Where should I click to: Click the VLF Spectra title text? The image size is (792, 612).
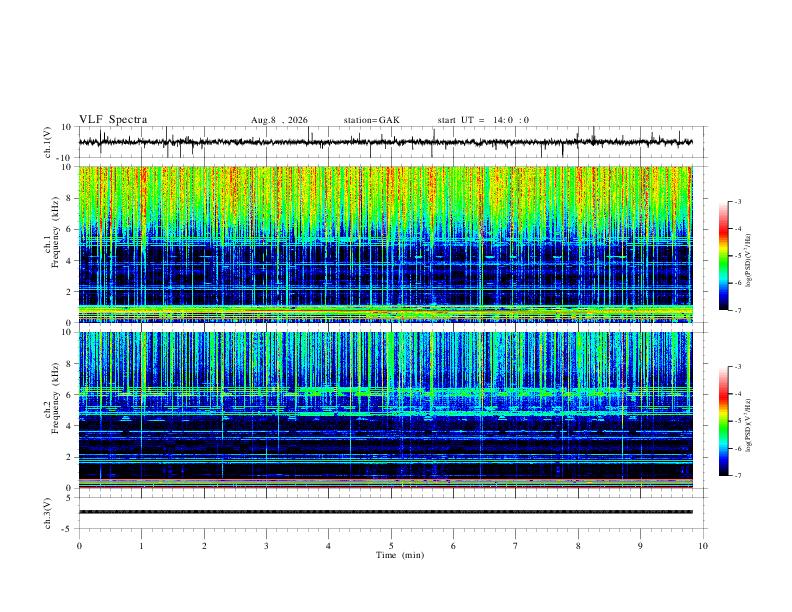(113, 120)
